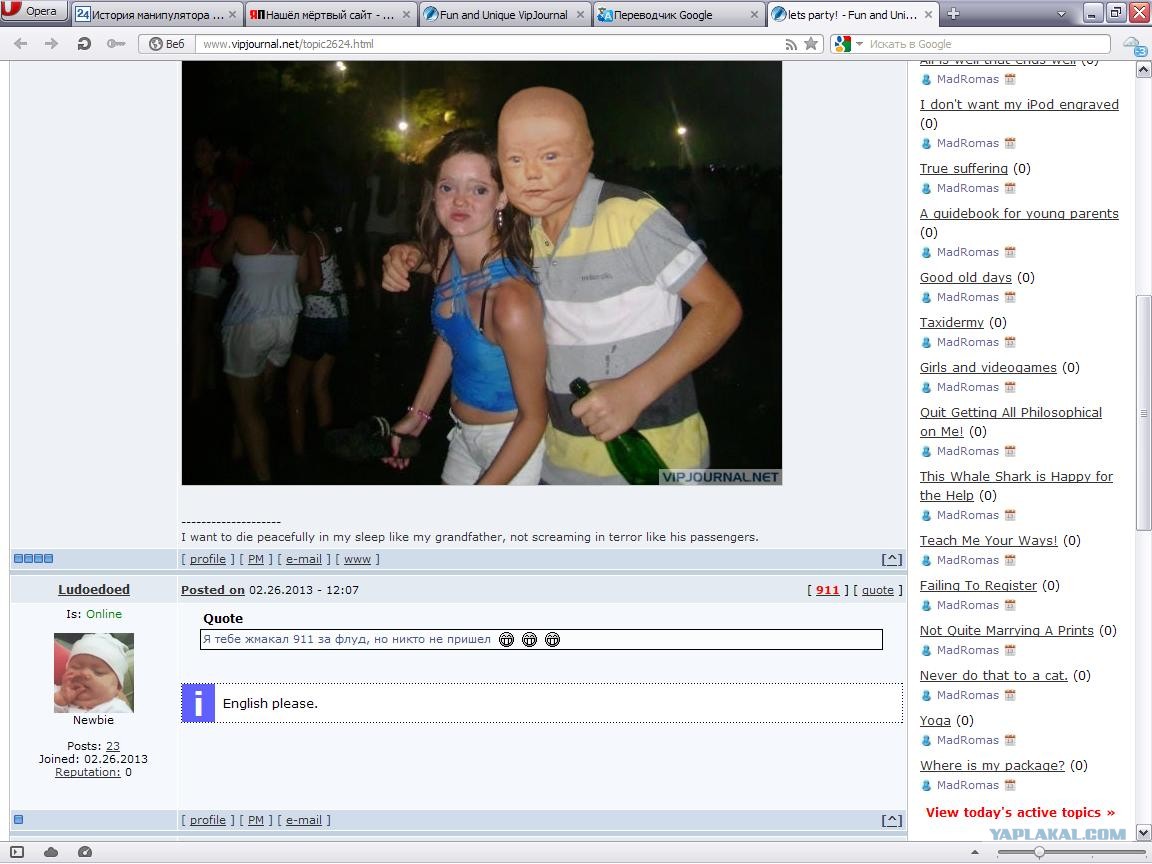
Task: Toggle the panels button in status bar
Action: 17,852
